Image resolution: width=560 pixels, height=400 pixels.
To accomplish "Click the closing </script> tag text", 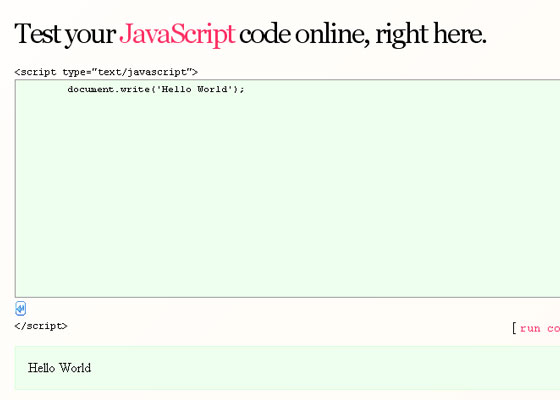I will point(41,326).
